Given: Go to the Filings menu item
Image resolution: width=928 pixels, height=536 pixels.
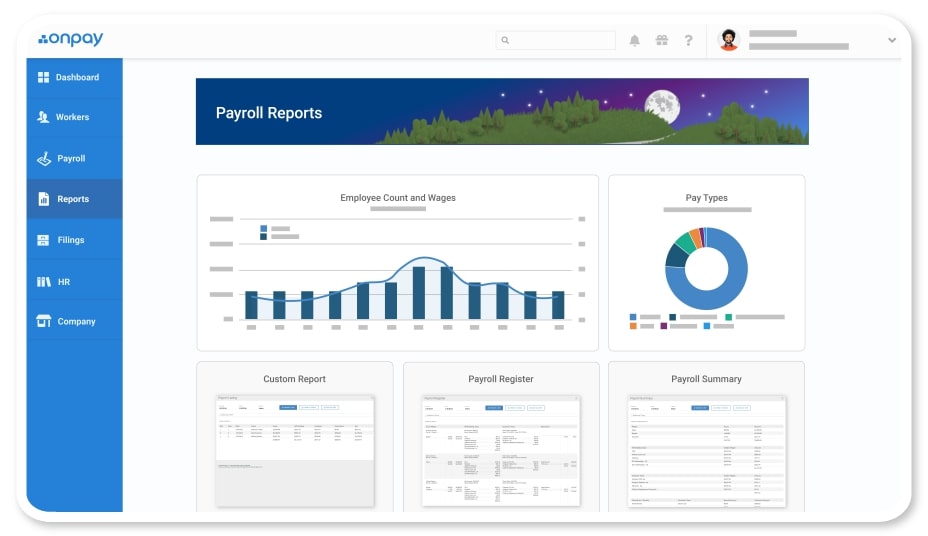Looking at the screenshot, I should [x=70, y=240].
